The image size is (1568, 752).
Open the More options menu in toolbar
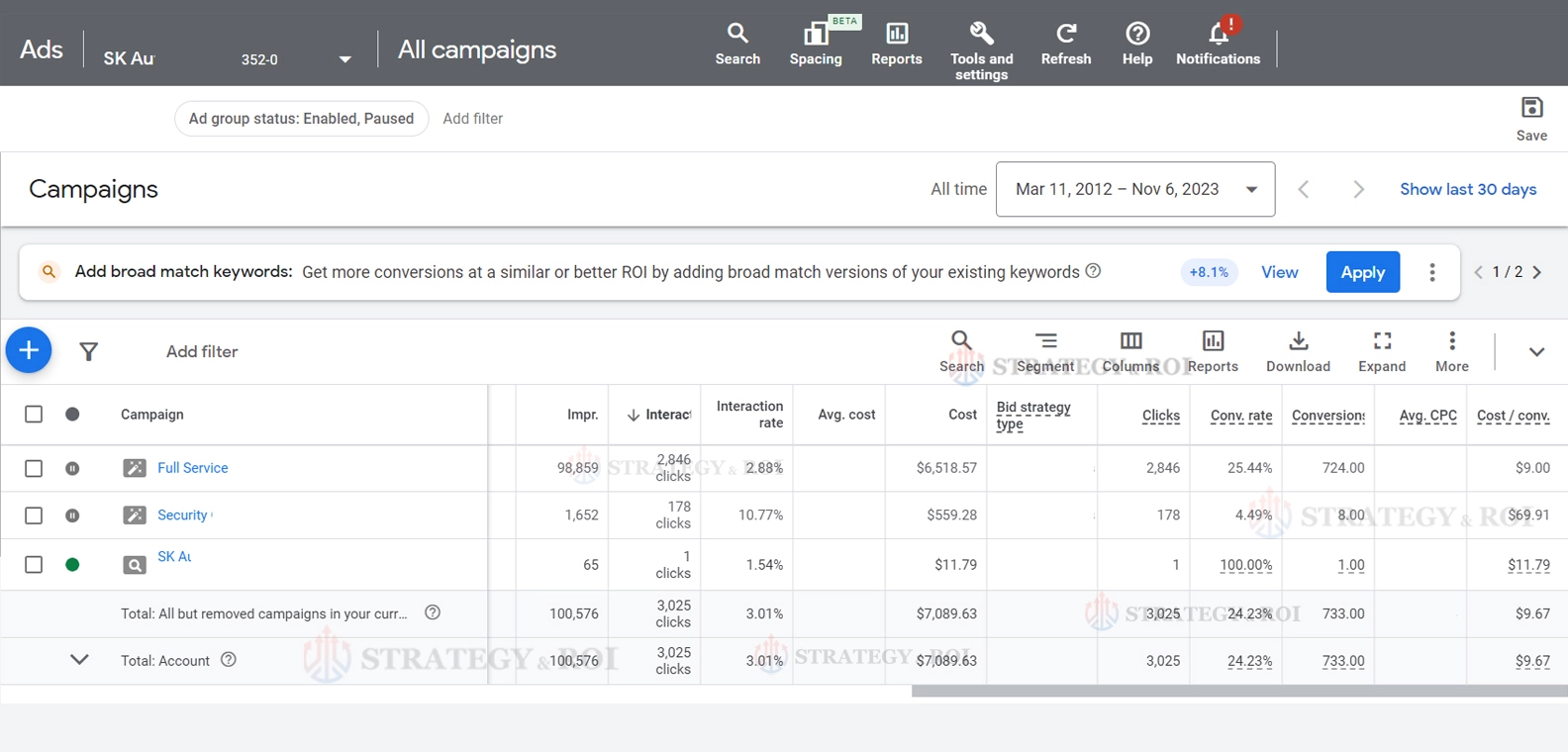click(x=1451, y=341)
